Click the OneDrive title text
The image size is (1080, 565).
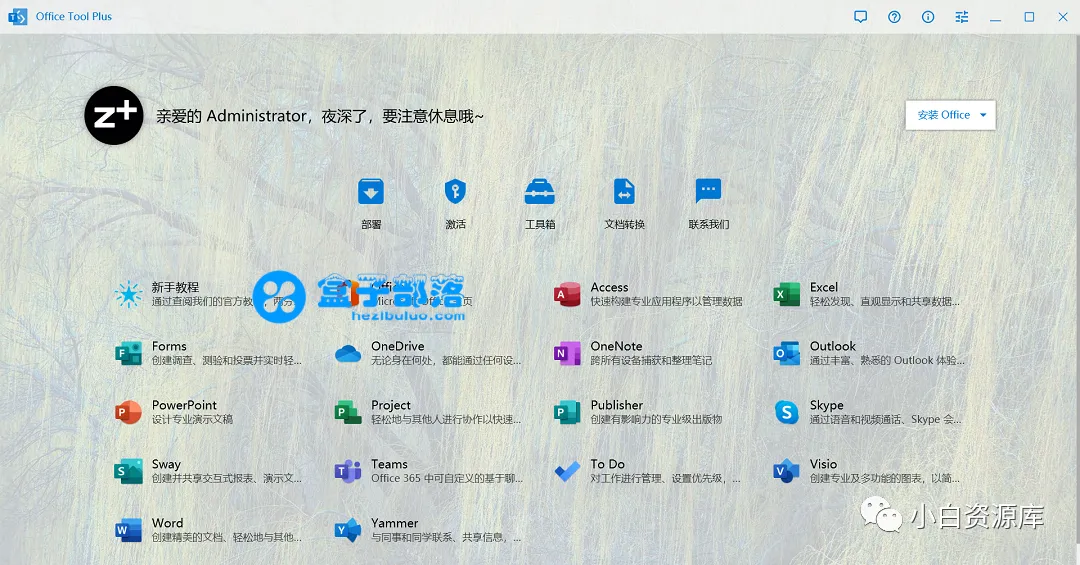(x=397, y=346)
